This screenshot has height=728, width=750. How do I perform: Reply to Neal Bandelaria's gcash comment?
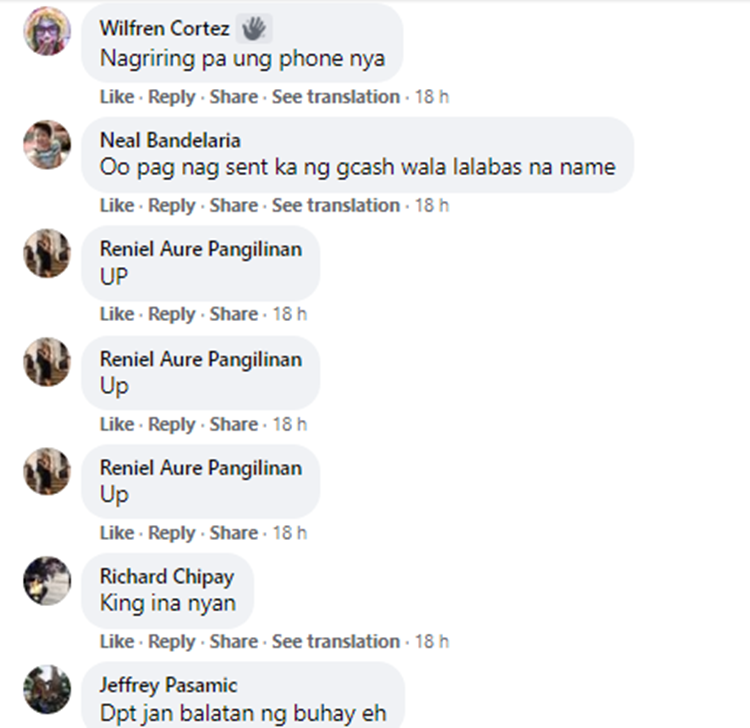pyautogui.click(x=172, y=206)
